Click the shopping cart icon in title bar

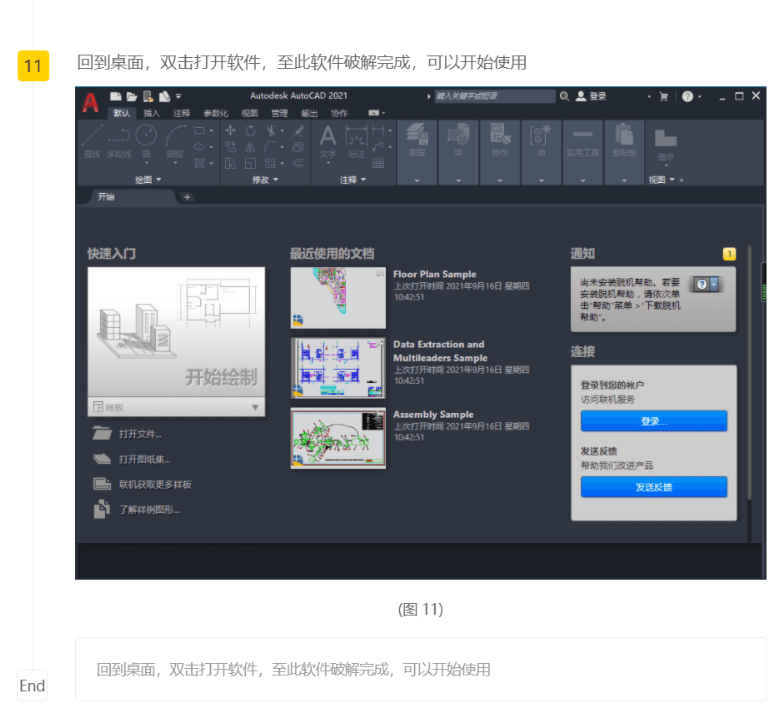coord(663,96)
